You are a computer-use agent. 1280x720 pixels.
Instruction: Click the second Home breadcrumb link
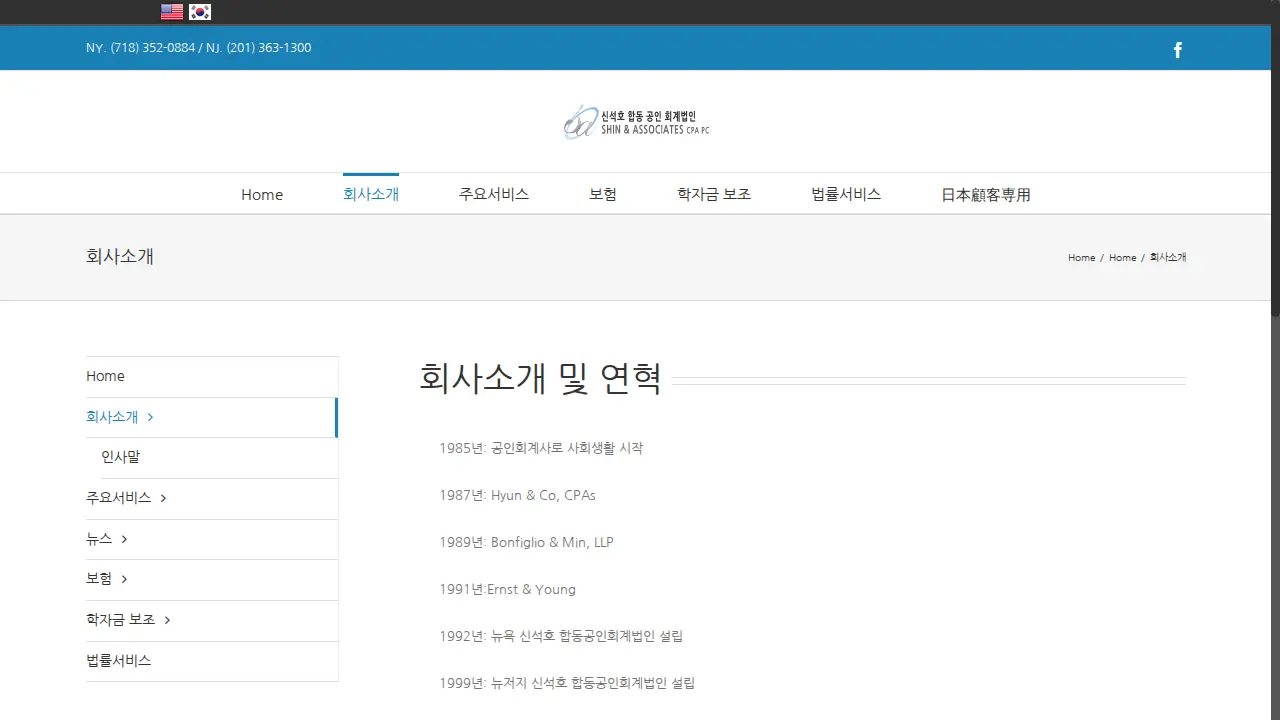[1123, 258]
